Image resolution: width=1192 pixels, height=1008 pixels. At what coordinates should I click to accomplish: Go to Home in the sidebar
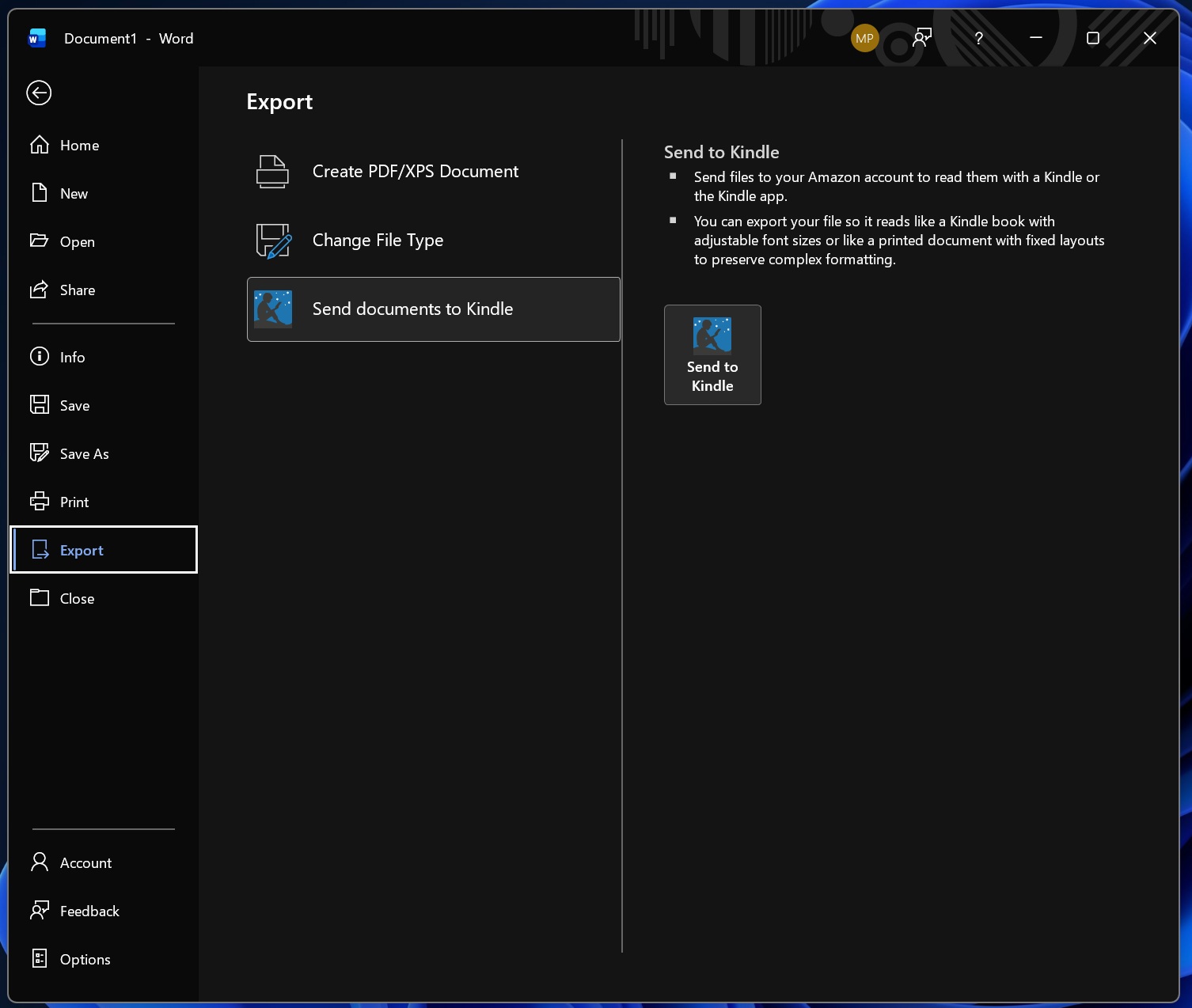point(104,145)
